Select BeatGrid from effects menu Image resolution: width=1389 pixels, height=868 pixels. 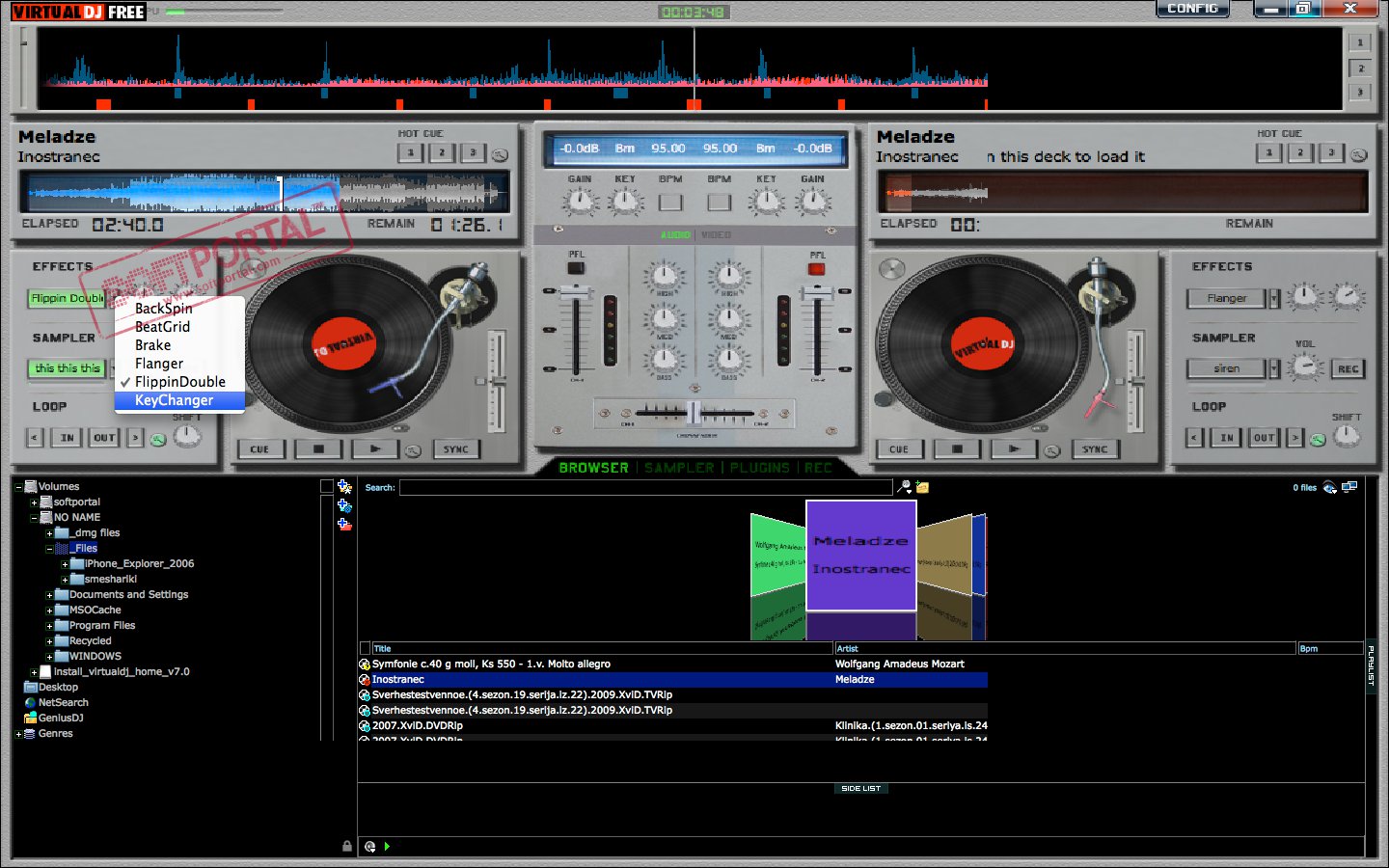(179, 327)
